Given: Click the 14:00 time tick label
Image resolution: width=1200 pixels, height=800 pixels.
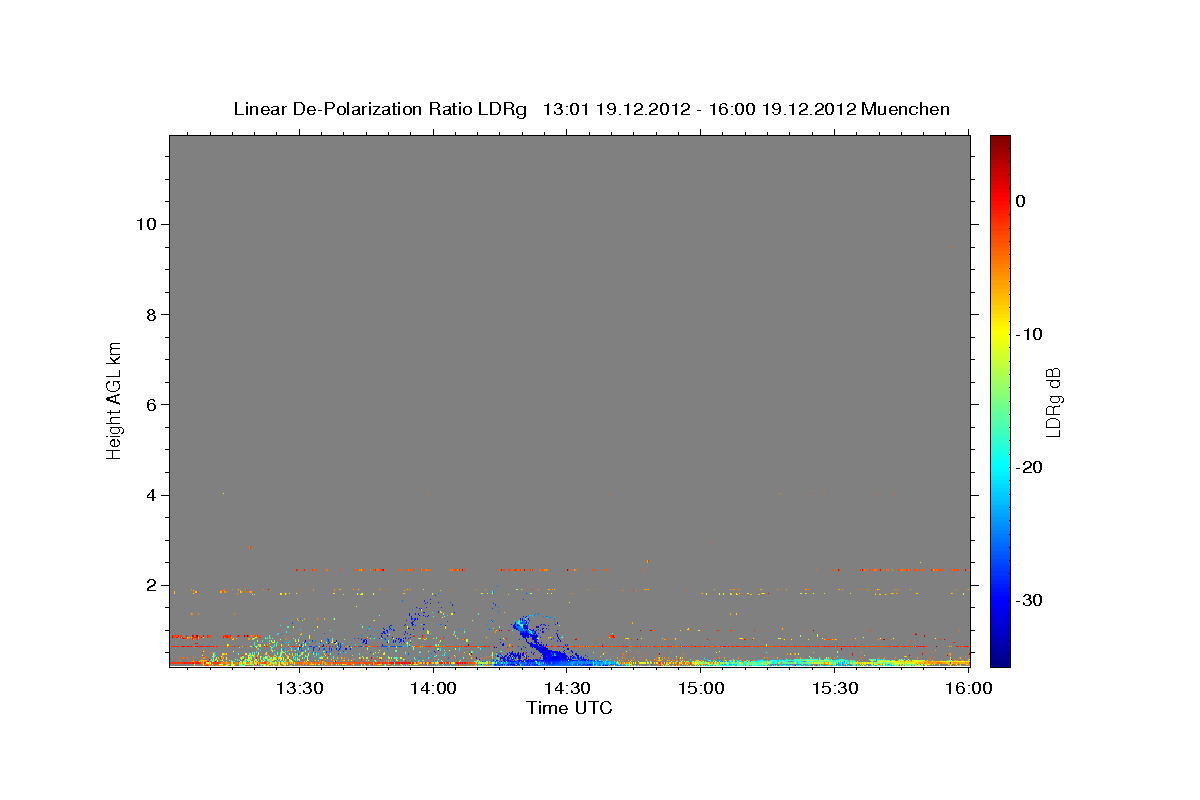Looking at the screenshot, I should point(433,688).
